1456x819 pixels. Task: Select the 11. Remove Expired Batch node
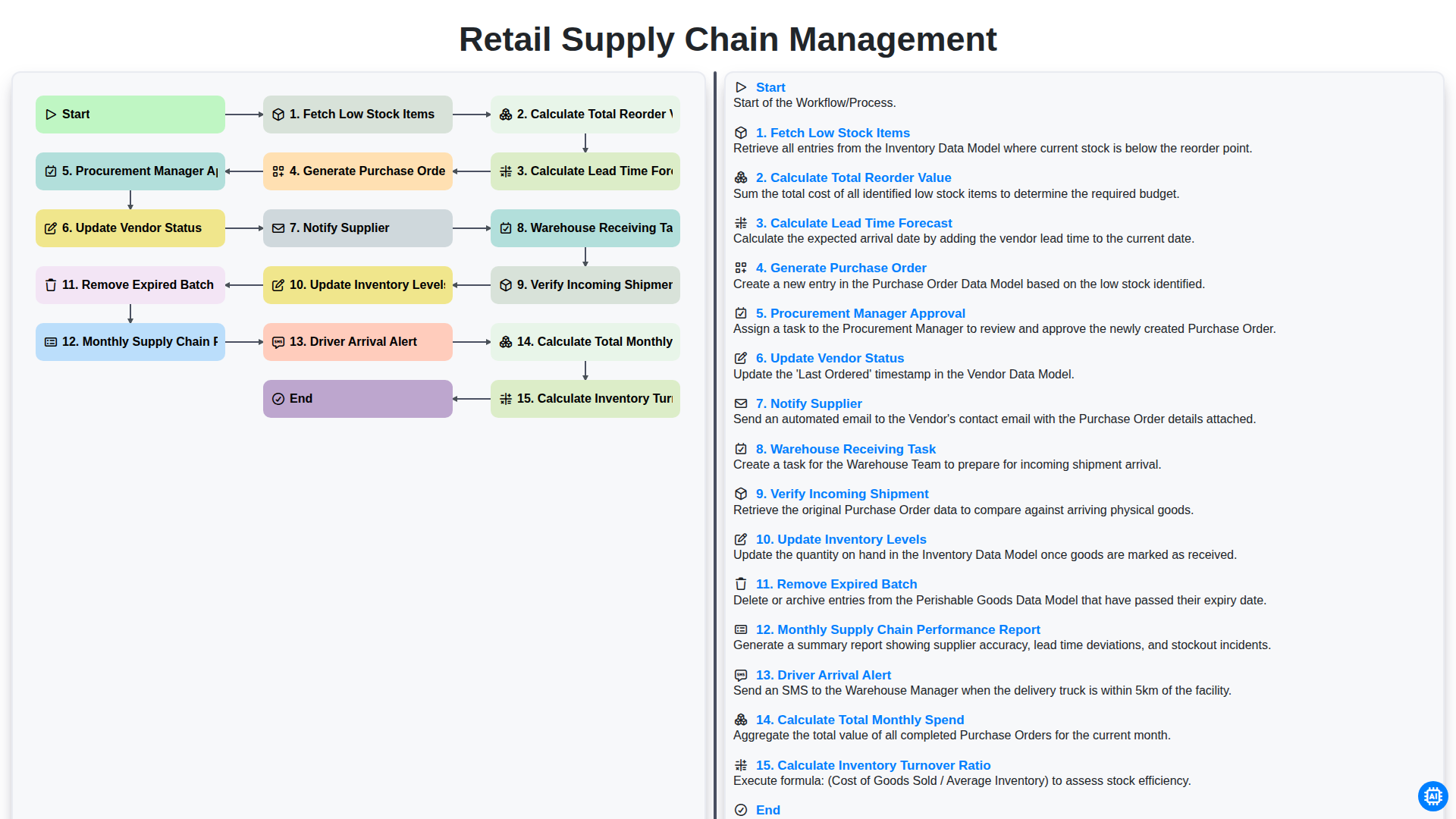point(130,285)
